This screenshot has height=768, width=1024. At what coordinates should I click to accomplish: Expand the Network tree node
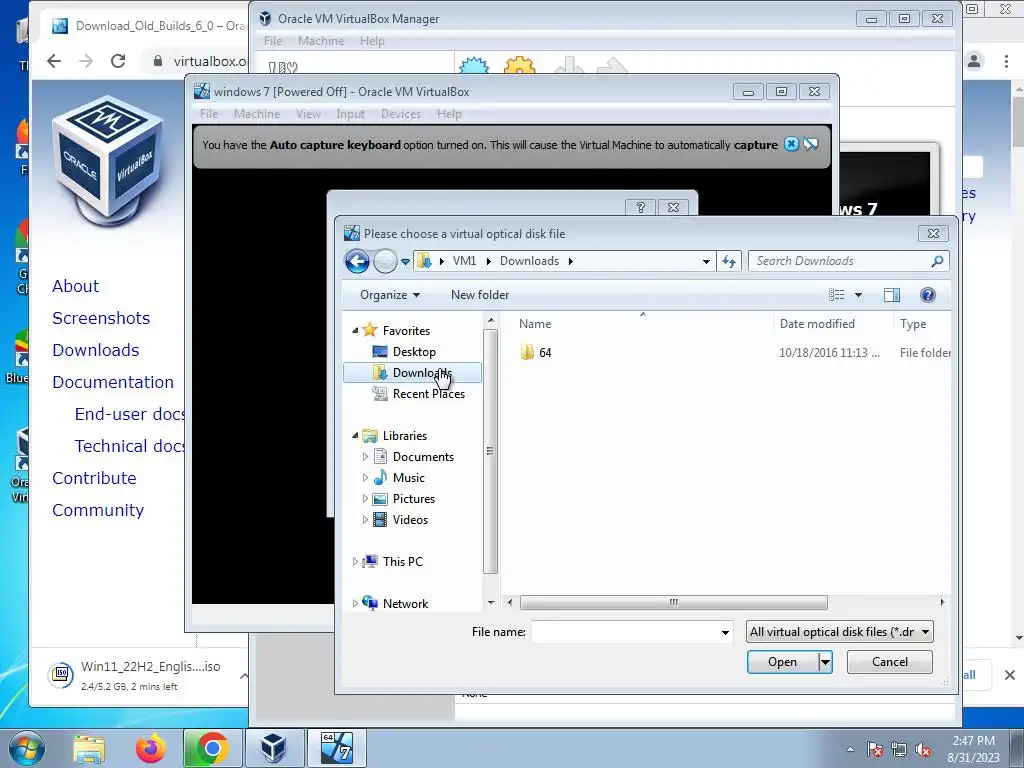click(355, 603)
